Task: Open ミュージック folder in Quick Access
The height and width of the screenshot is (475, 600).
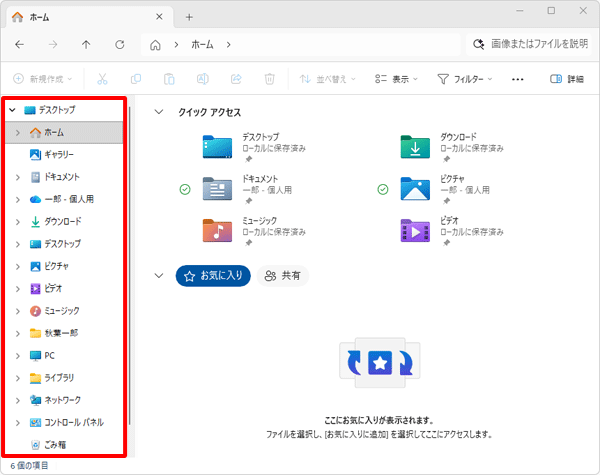Action: tap(254, 231)
